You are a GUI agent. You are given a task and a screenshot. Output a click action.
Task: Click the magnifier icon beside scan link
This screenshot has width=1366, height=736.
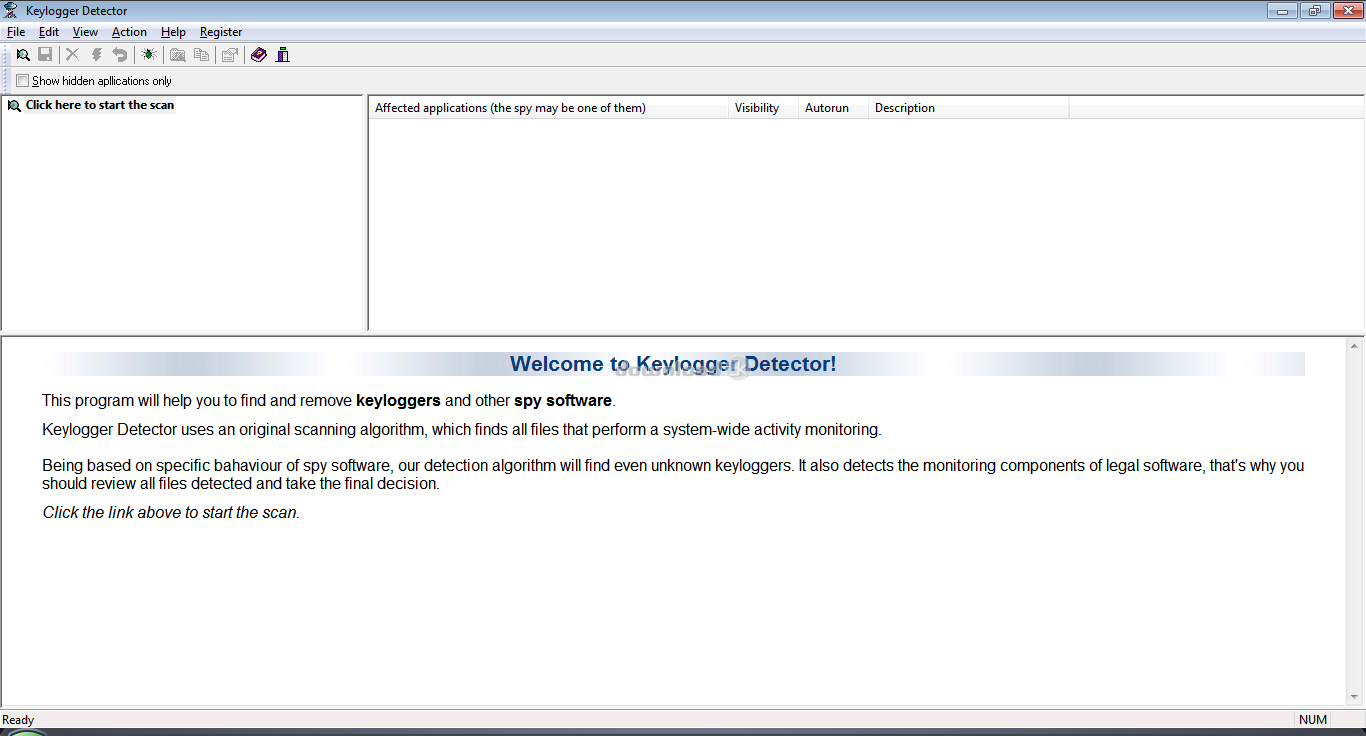(x=14, y=105)
